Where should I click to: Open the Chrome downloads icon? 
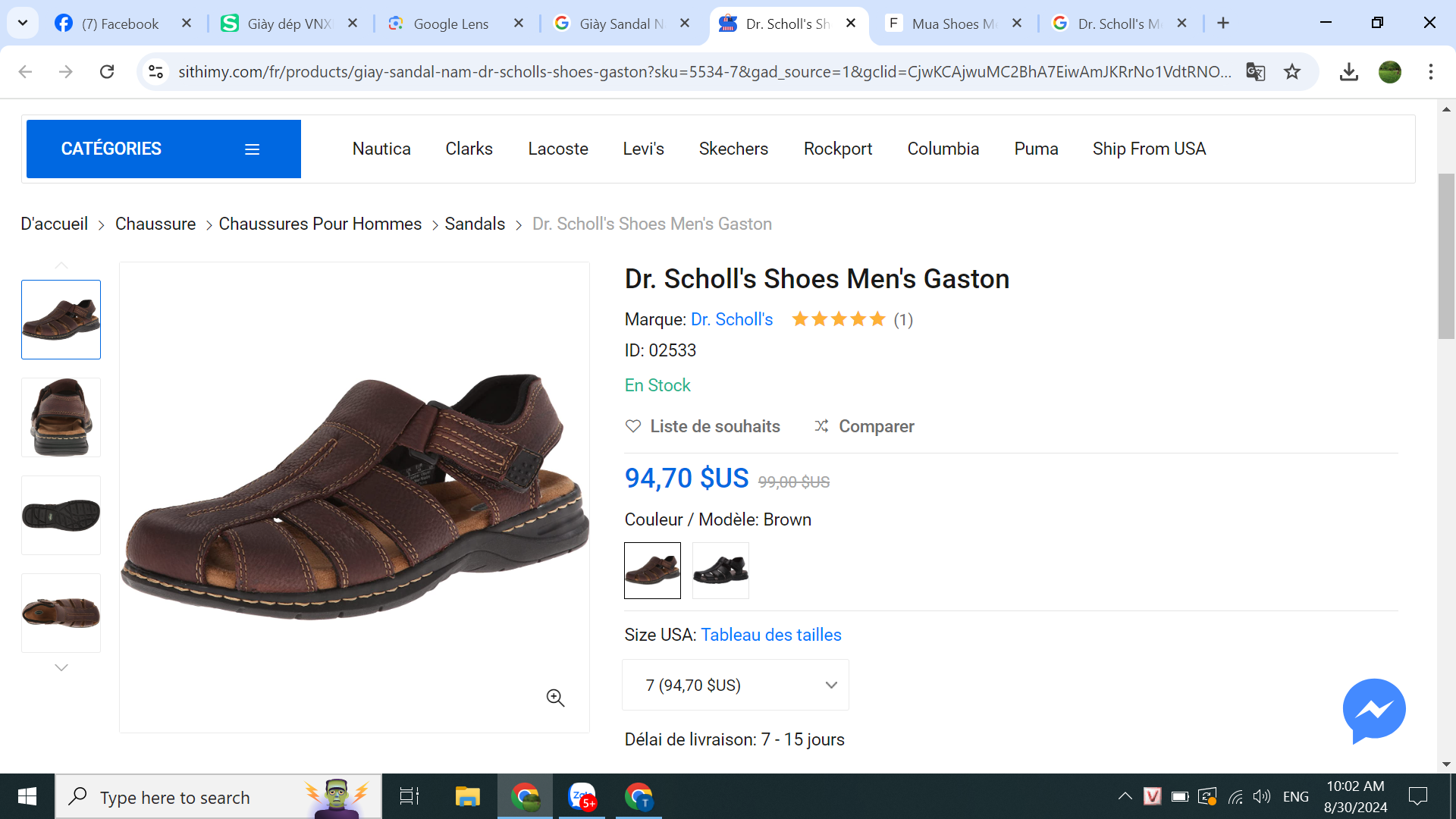click(x=1348, y=72)
